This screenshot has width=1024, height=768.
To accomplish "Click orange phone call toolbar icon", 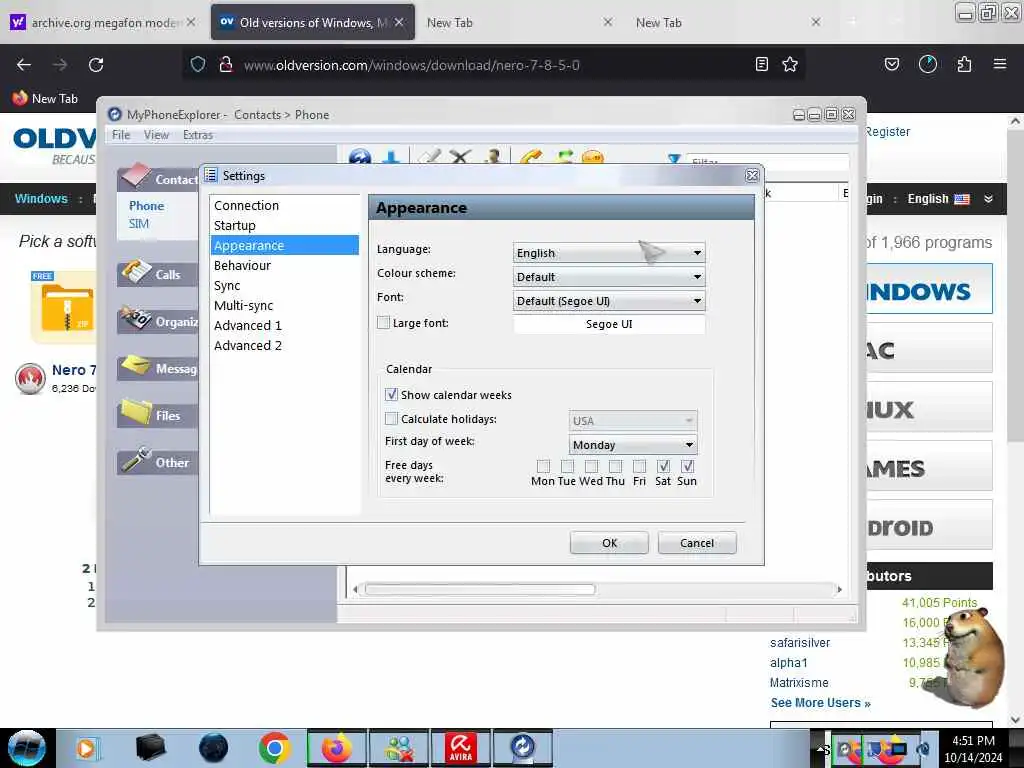I will [532, 157].
